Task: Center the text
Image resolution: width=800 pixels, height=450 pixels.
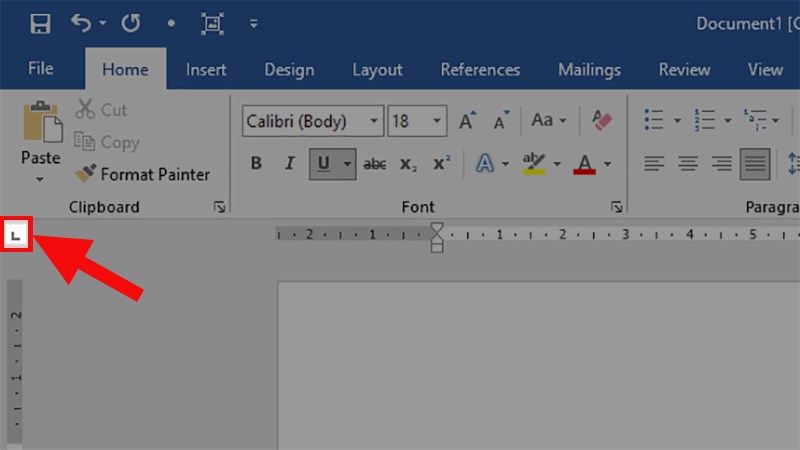Action: point(688,163)
